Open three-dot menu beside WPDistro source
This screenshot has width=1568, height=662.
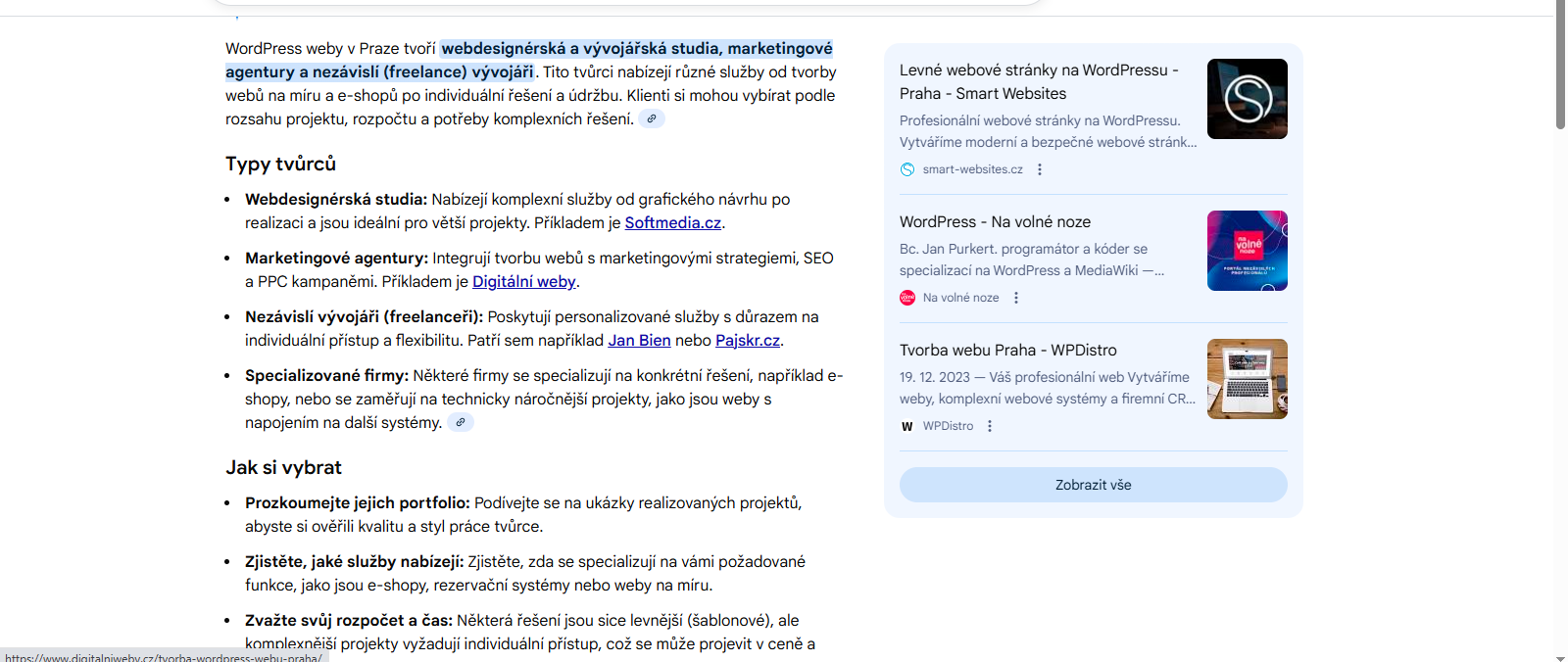click(990, 426)
